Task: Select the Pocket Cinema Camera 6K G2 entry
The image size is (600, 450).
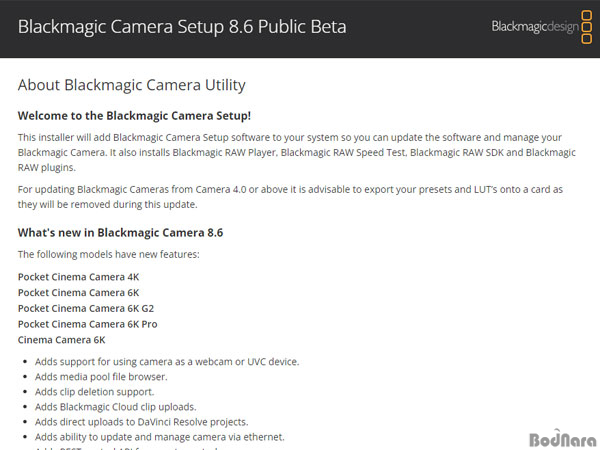Action: click(x=86, y=308)
